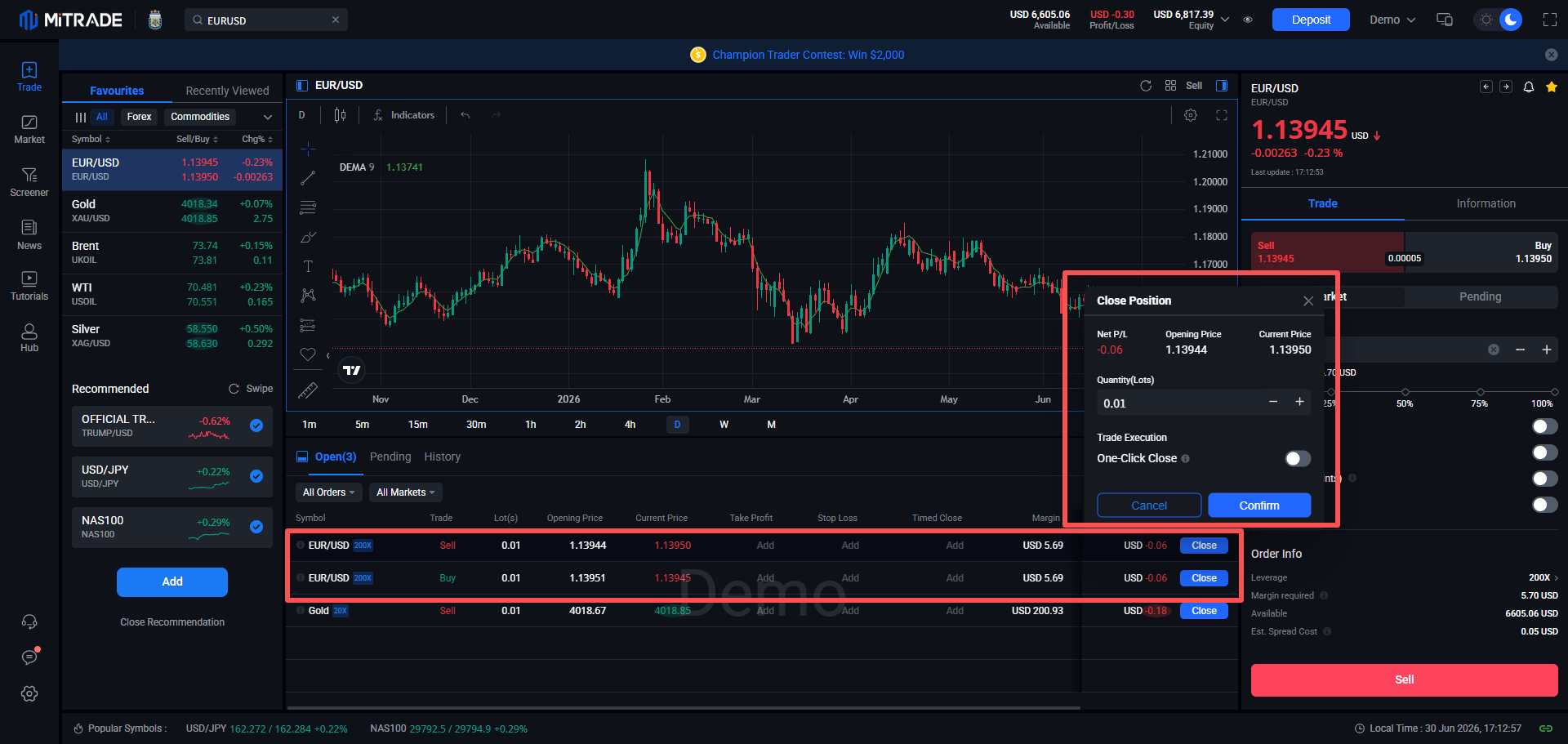Click the customer support headset icon

click(x=29, y=622)
